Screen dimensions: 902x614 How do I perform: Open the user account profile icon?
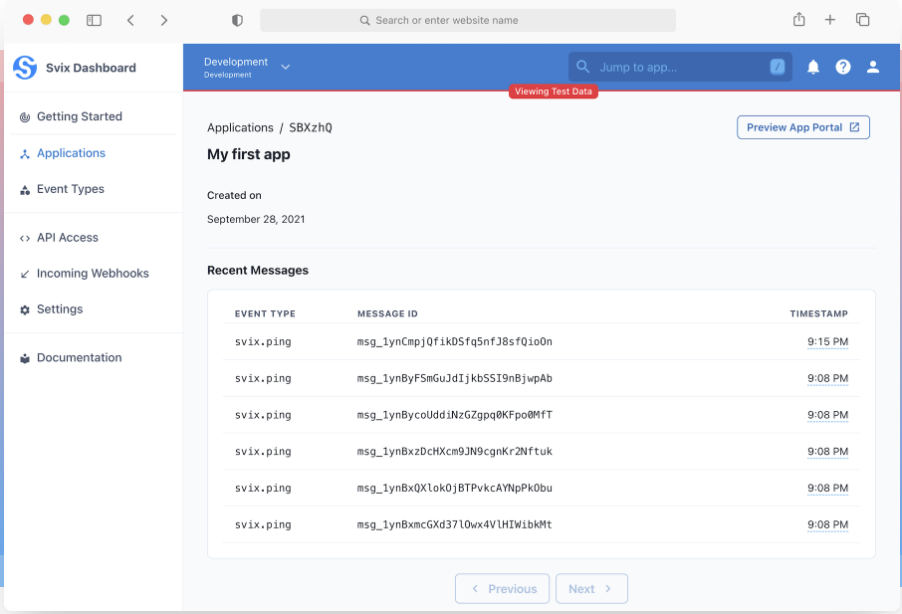[873, 67]
